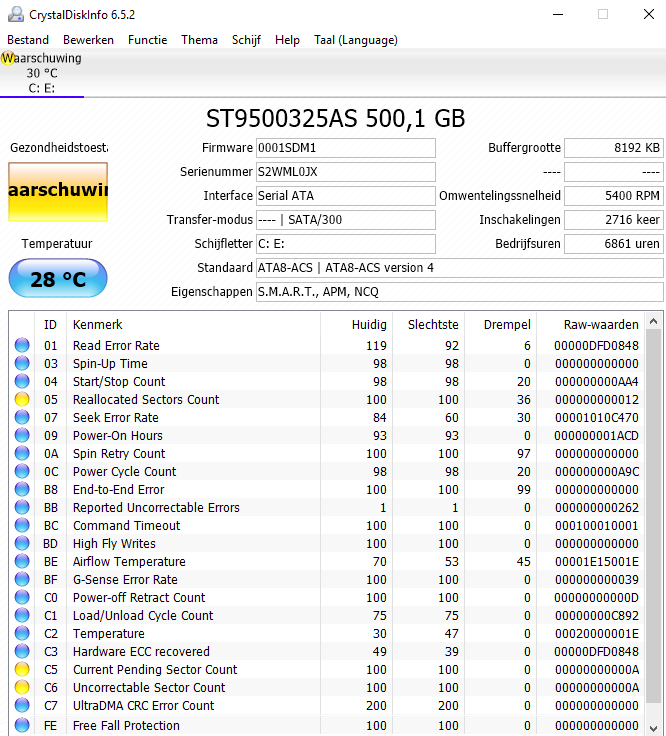Click the status icon for Power Cycle Count
Screen dimensions: 666x736
(x=22, y=471)
